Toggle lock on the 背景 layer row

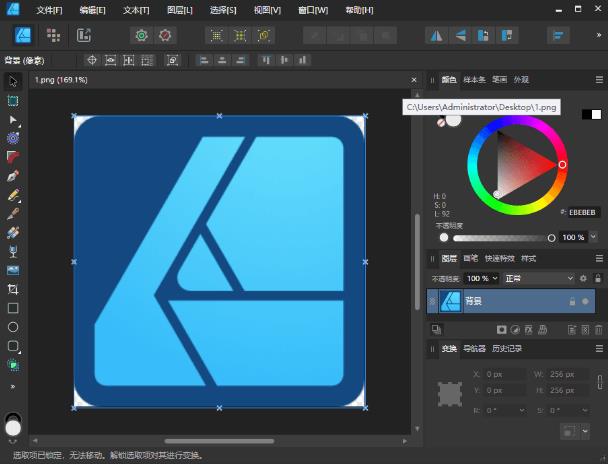point(572,301)
